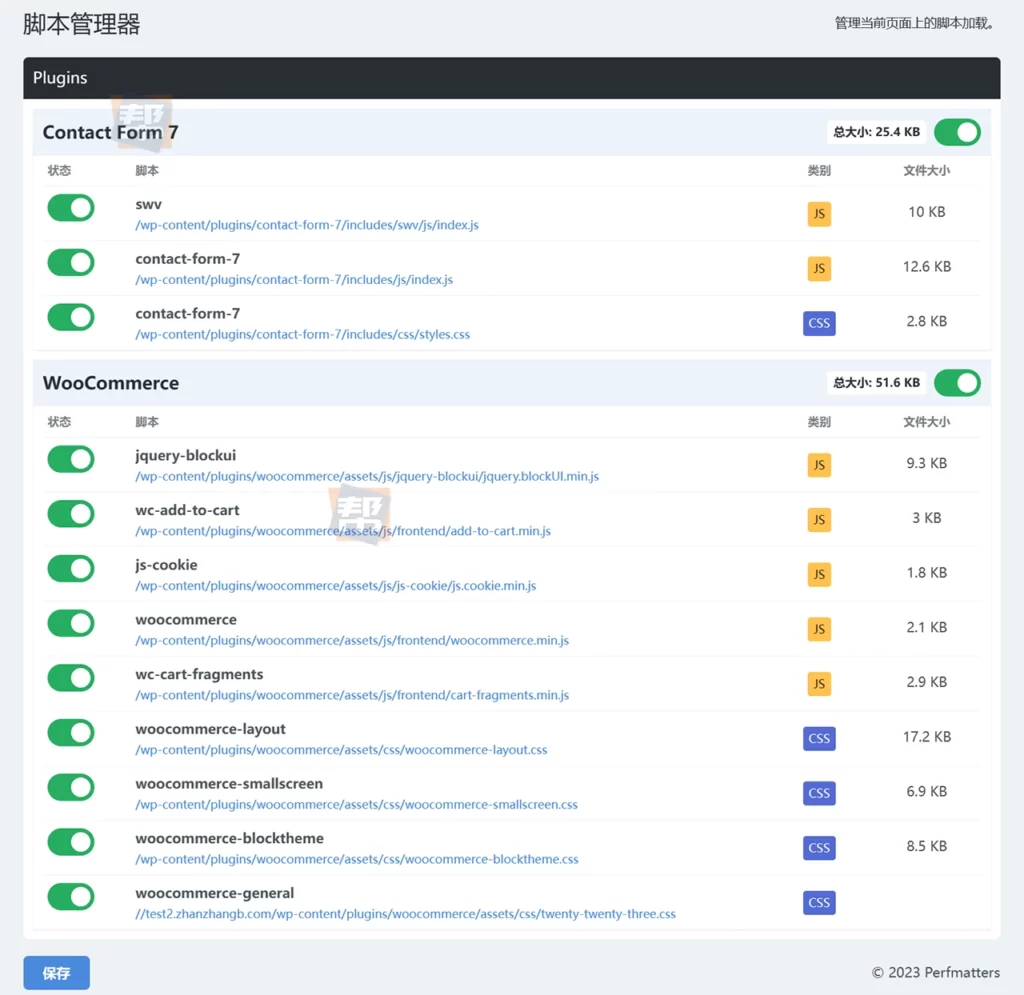The width and height of the screenshot is (1024, 995).
Task: Toggle the WooCommerce plugin switch
Action: (957, 383)
